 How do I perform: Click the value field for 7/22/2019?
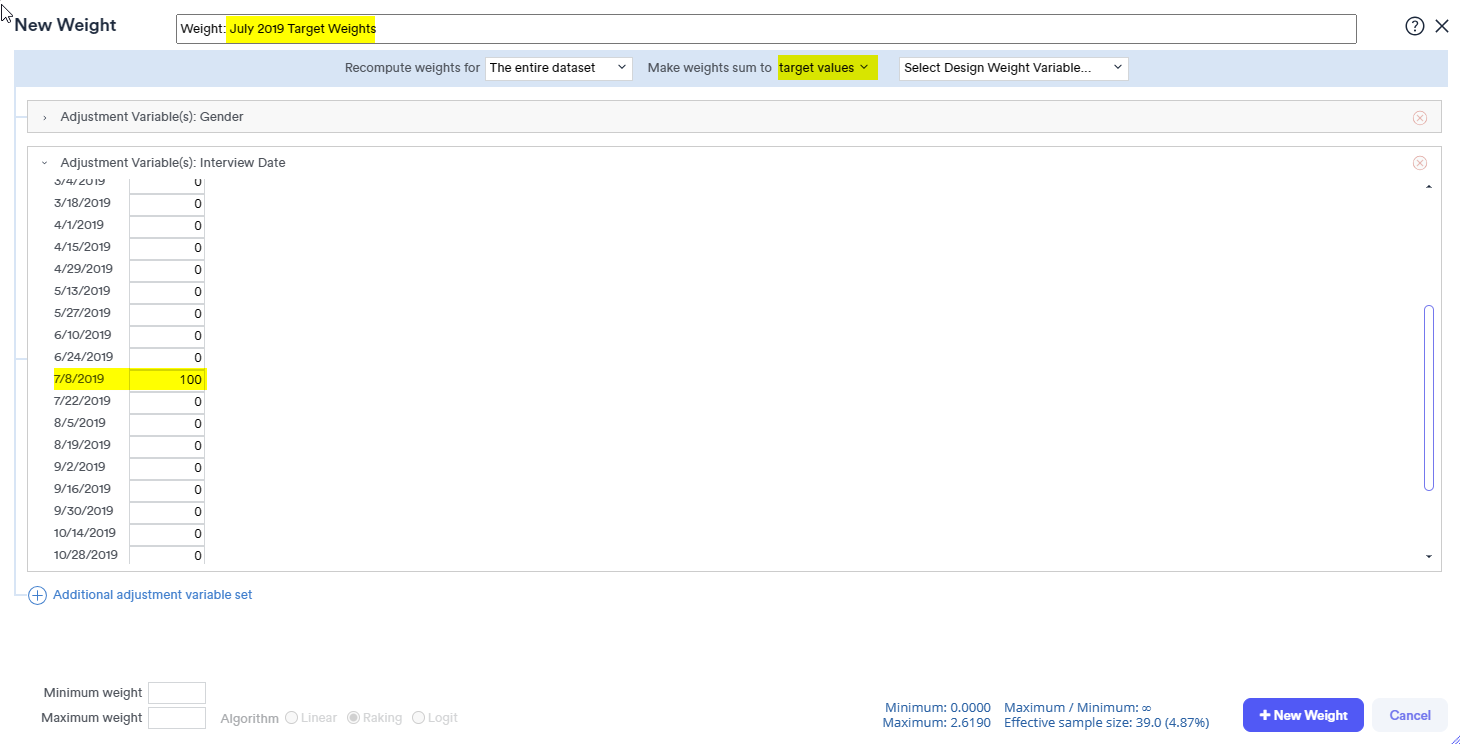pyautogui.click(x=167, y=402)
